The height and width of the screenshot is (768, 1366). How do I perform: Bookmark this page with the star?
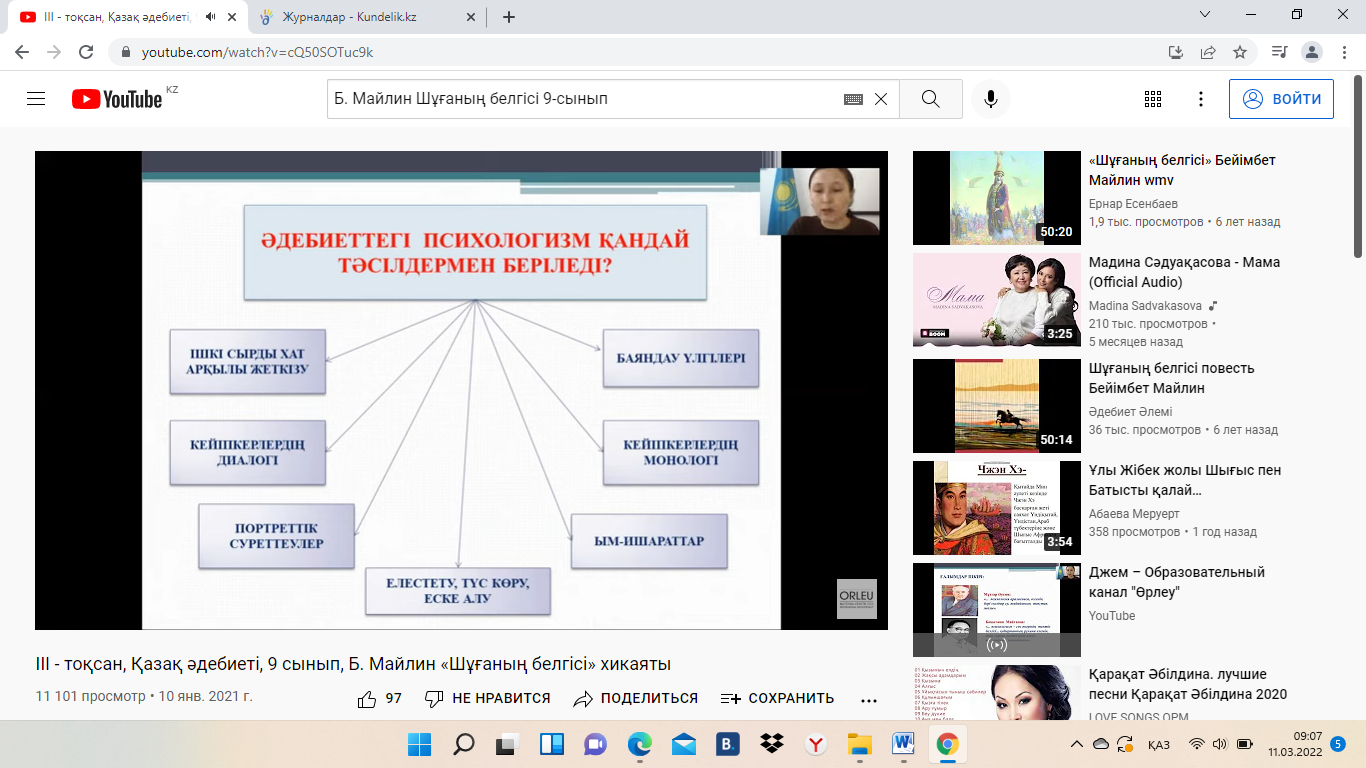pyautogui.click(x=1240, y=52)
